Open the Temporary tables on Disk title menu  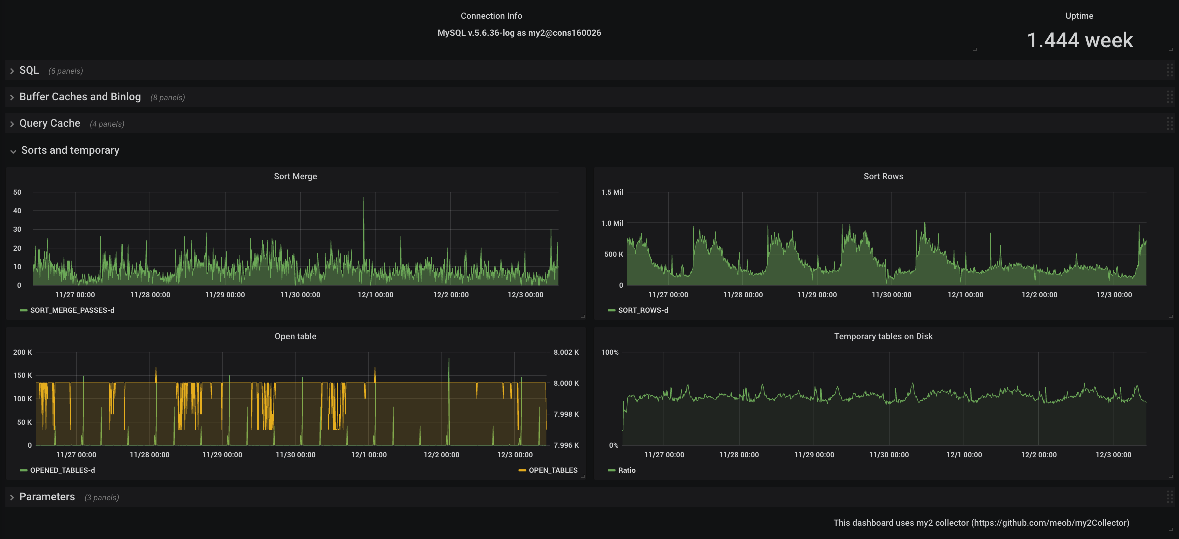883,336
